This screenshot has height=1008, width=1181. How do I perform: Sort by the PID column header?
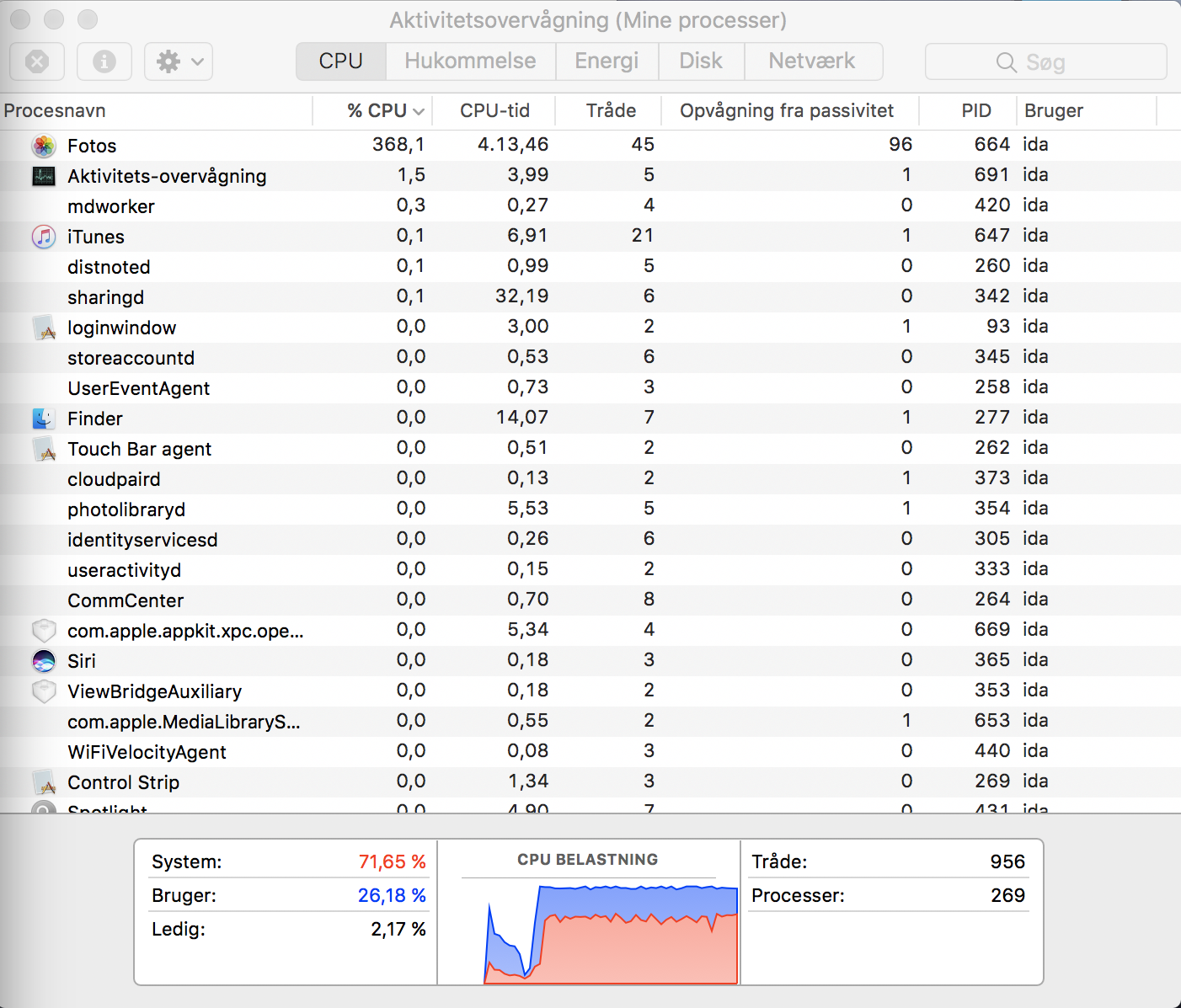(975, 111)
